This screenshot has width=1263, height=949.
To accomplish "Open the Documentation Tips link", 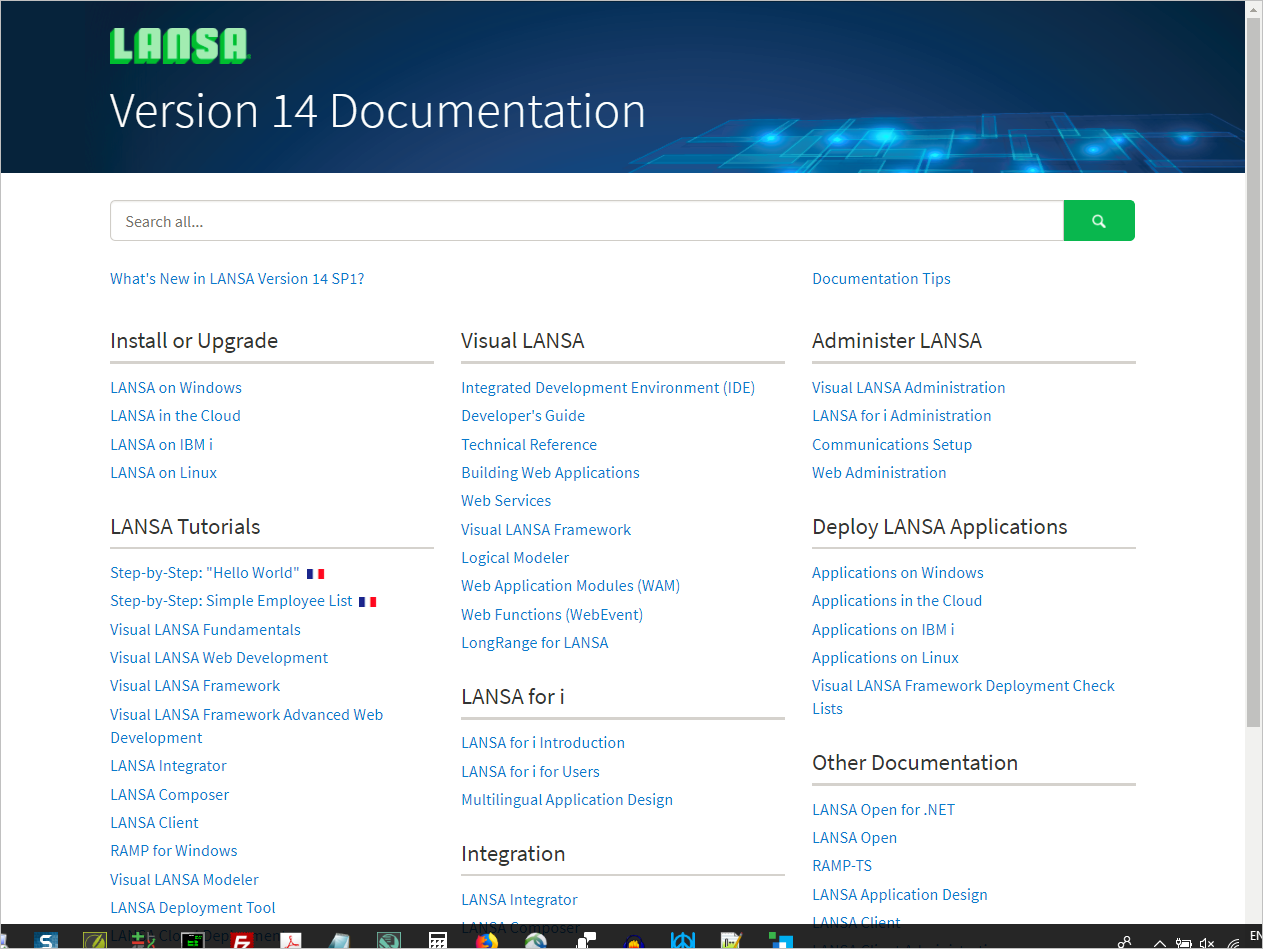I will (881, 279).
